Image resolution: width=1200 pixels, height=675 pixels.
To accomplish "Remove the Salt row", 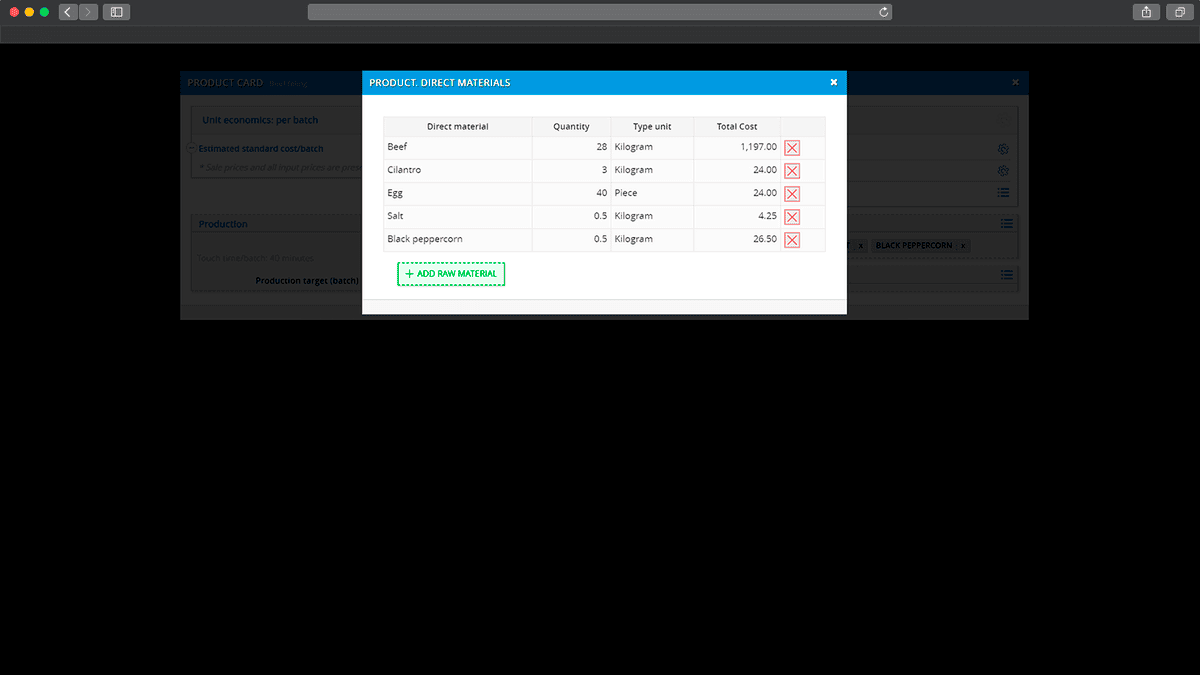I will click(792, 217).
